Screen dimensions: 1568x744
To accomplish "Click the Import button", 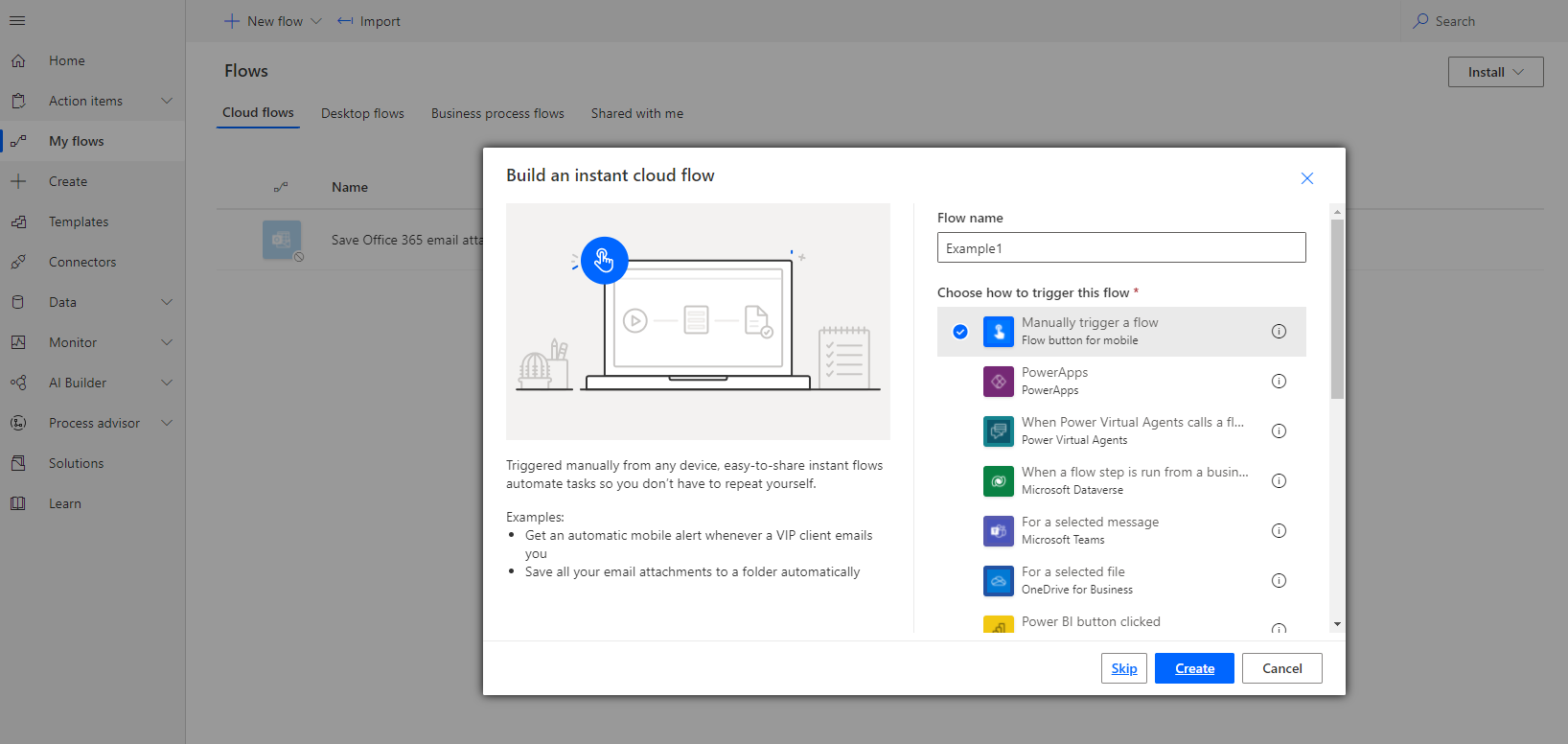I will tap(369, 21).
